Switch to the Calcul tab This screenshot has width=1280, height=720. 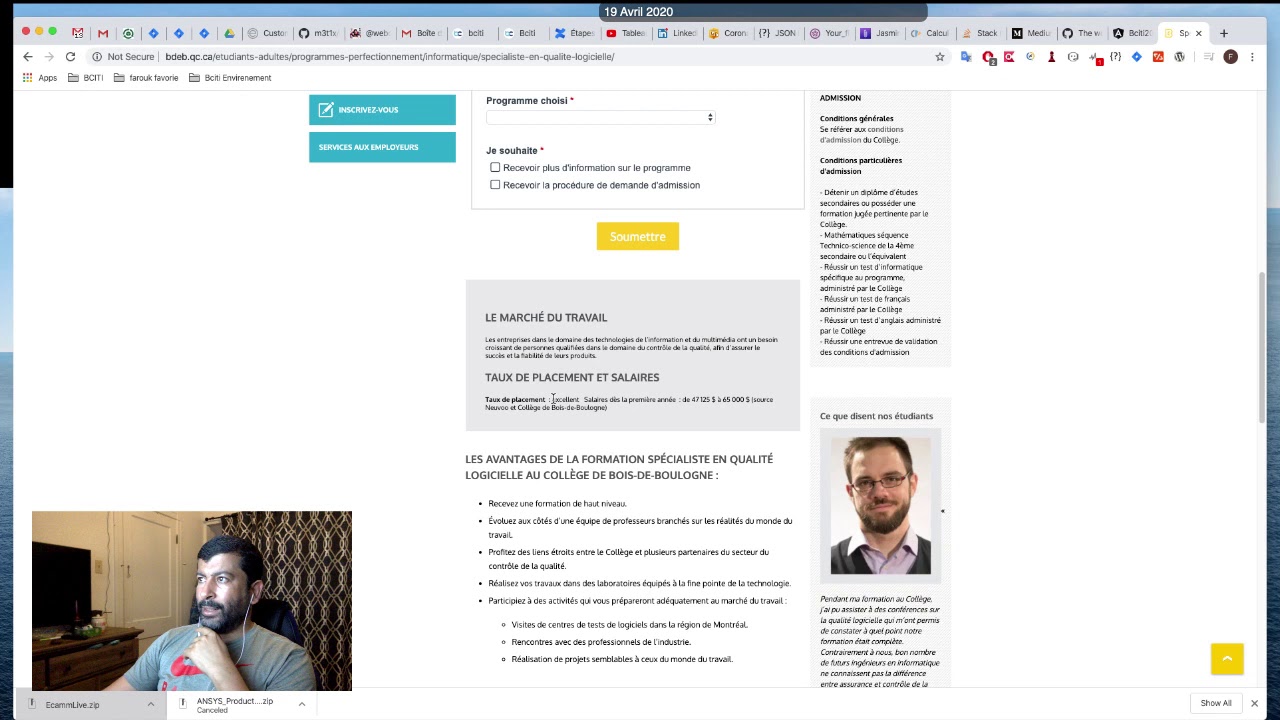(x=930, y=33)
